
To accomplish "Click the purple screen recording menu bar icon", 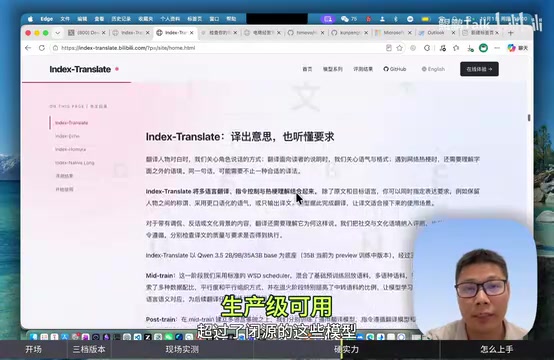I will (x=328, y=19).
